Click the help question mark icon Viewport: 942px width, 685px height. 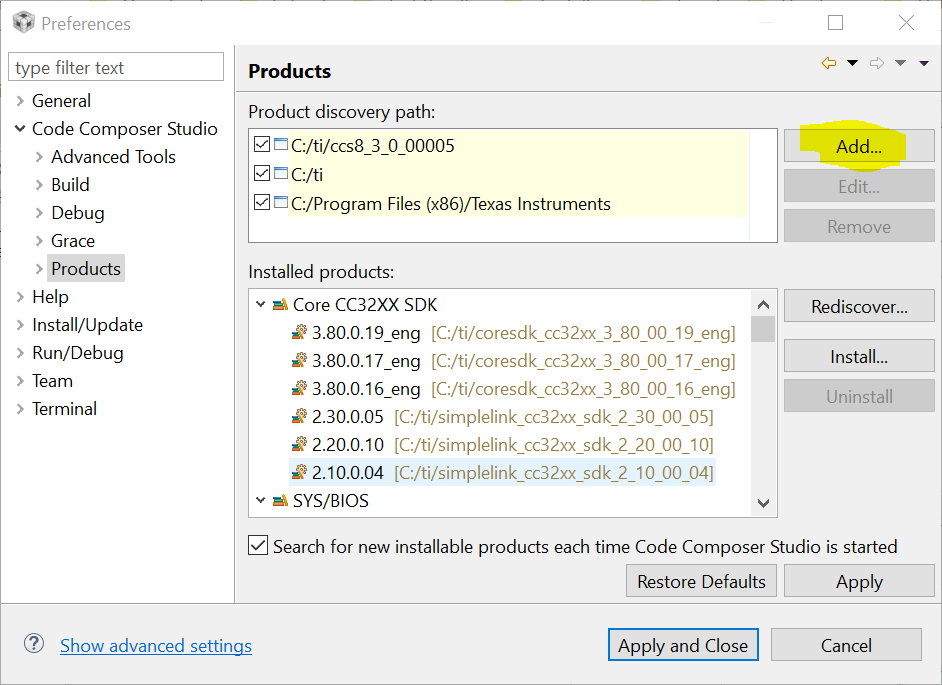[34, 645]
